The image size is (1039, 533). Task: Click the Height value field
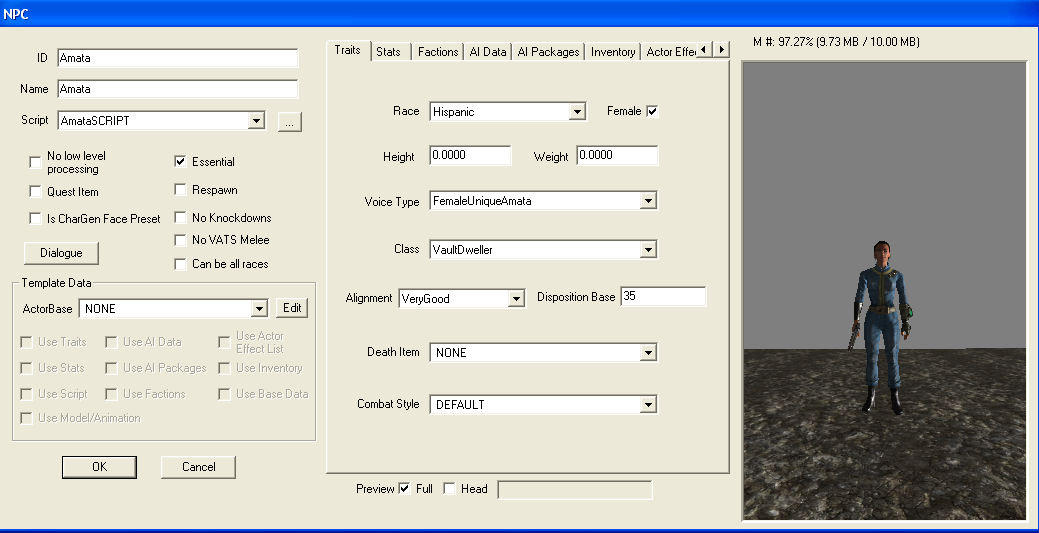pyautogui.click(x=470, y=155)
